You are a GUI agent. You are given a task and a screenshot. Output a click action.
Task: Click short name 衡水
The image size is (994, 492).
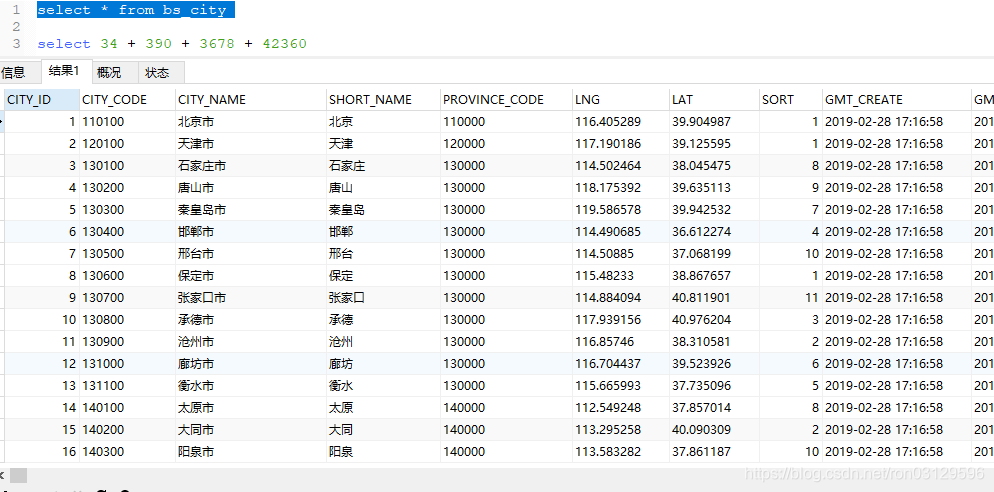[383, 385]
